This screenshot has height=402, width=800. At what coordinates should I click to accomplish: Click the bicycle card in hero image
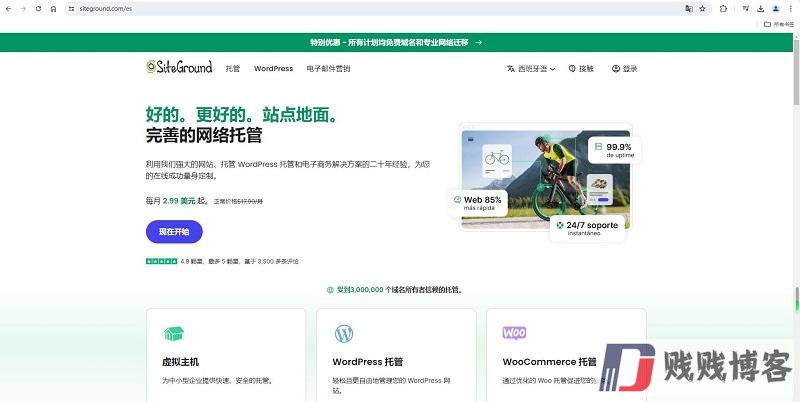pyautogui.click(x=497, y=161)
